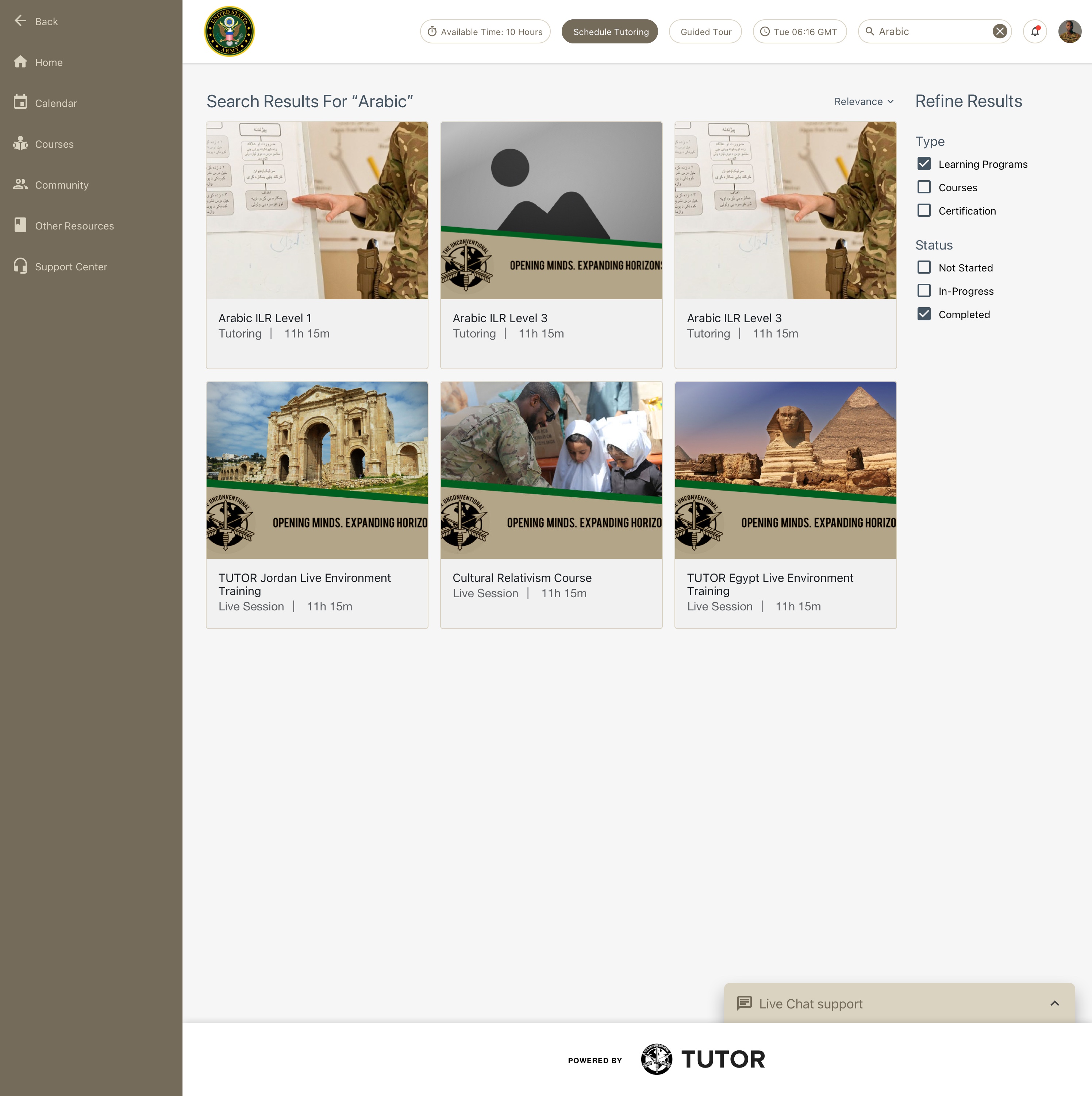
Task: Open Calendar from the sidebar
Action: pyautogui.click(x=55, y=103)
